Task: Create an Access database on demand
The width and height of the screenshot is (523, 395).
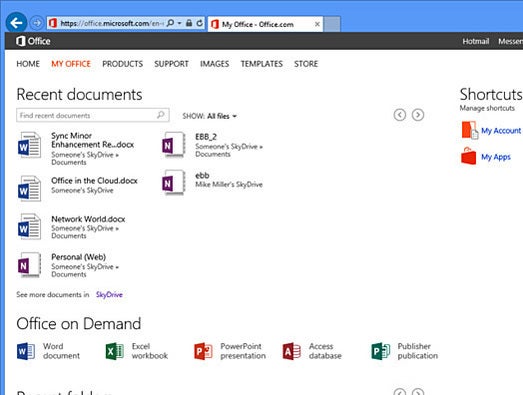Action: pyautogui.click(x=325, y=351)
